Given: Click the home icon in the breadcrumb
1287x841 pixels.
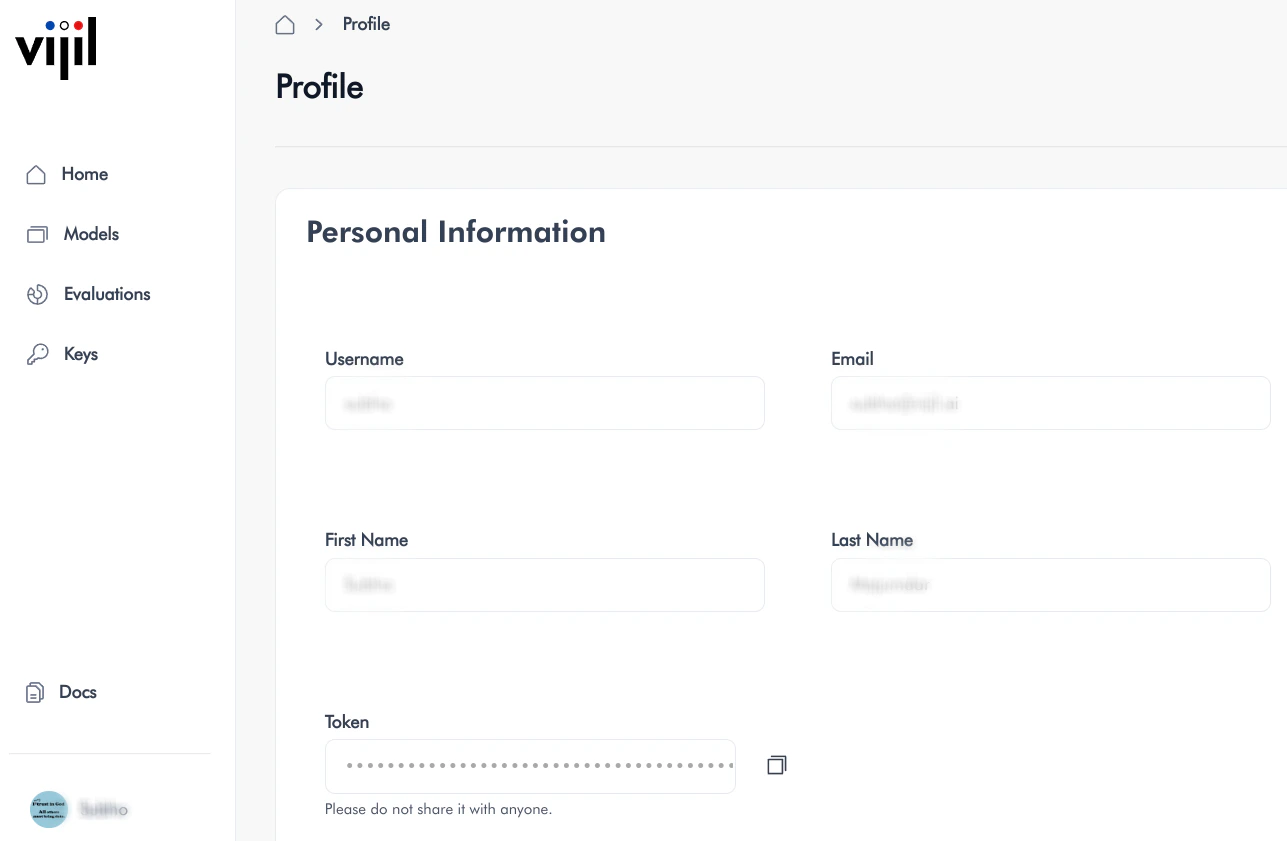Looking at the screenshot, I should pos(285,24).
